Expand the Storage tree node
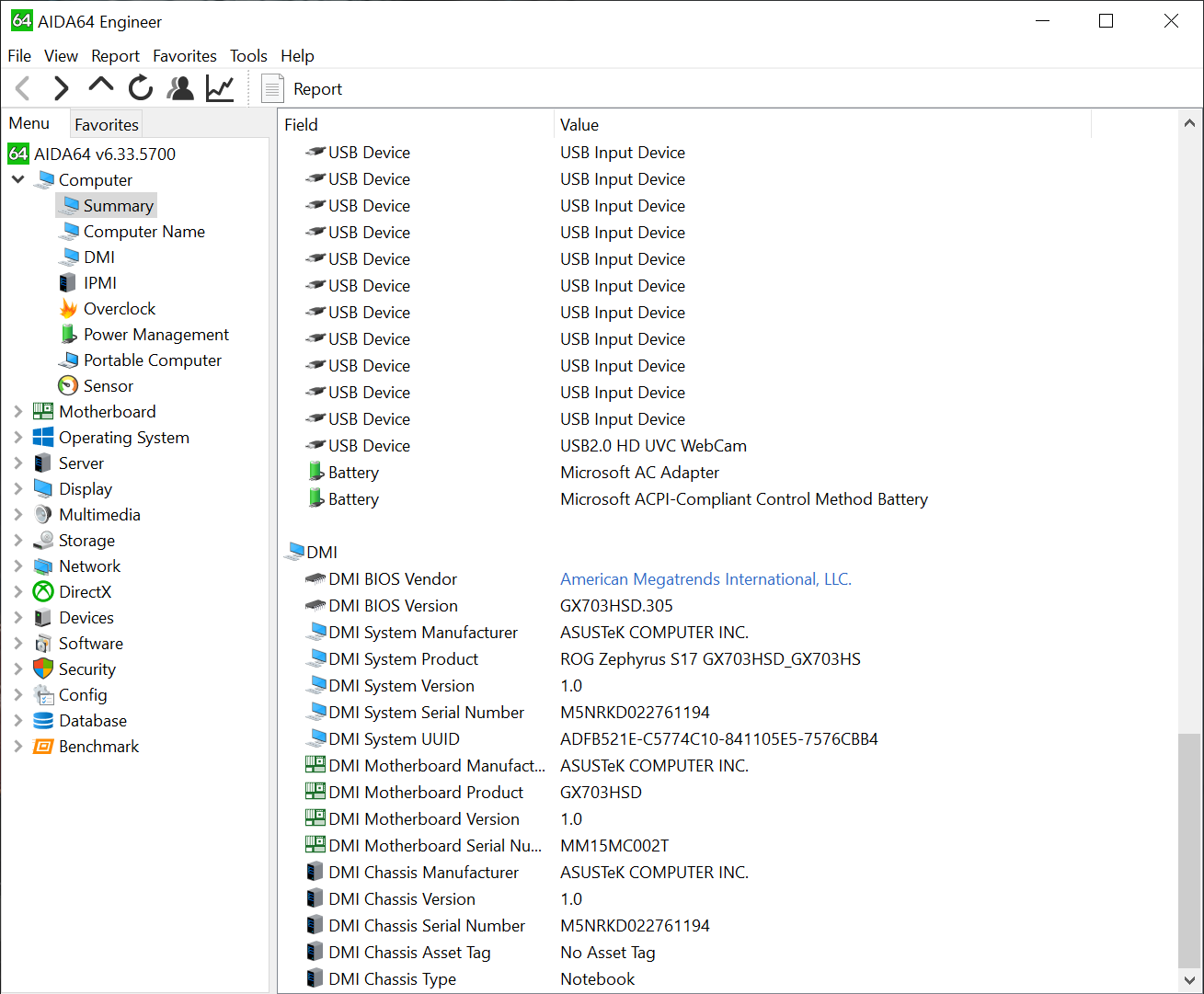1204x994 pixels. [17, 541]
